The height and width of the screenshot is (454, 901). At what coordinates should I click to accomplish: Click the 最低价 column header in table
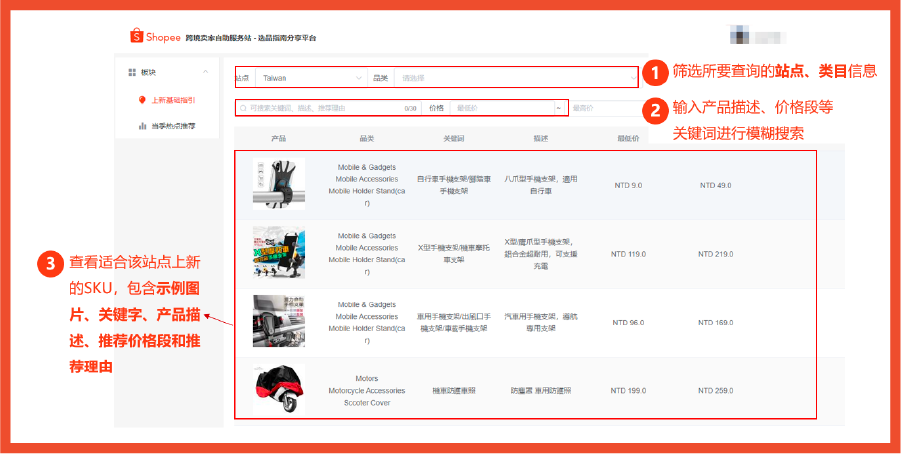pos(628,138)
